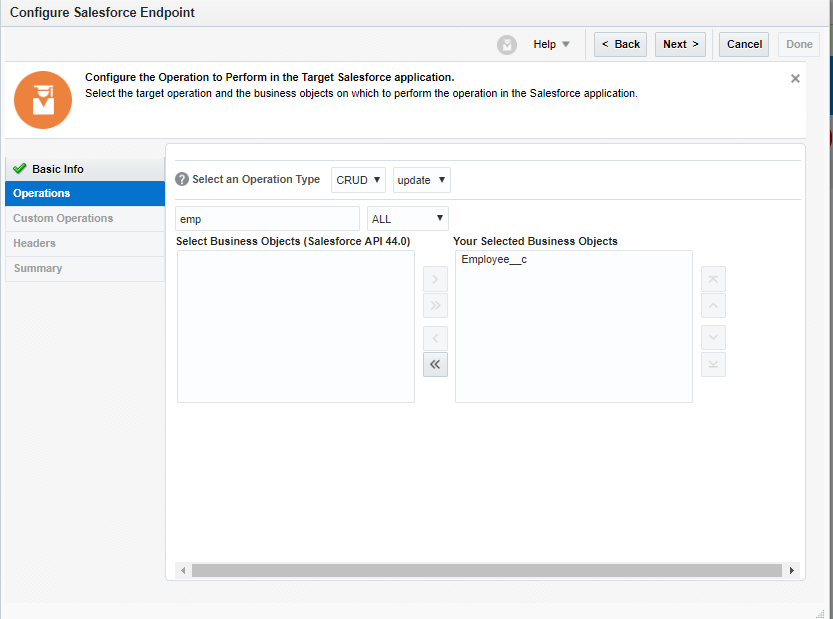Go to the Basic Info step

(85, 169)
